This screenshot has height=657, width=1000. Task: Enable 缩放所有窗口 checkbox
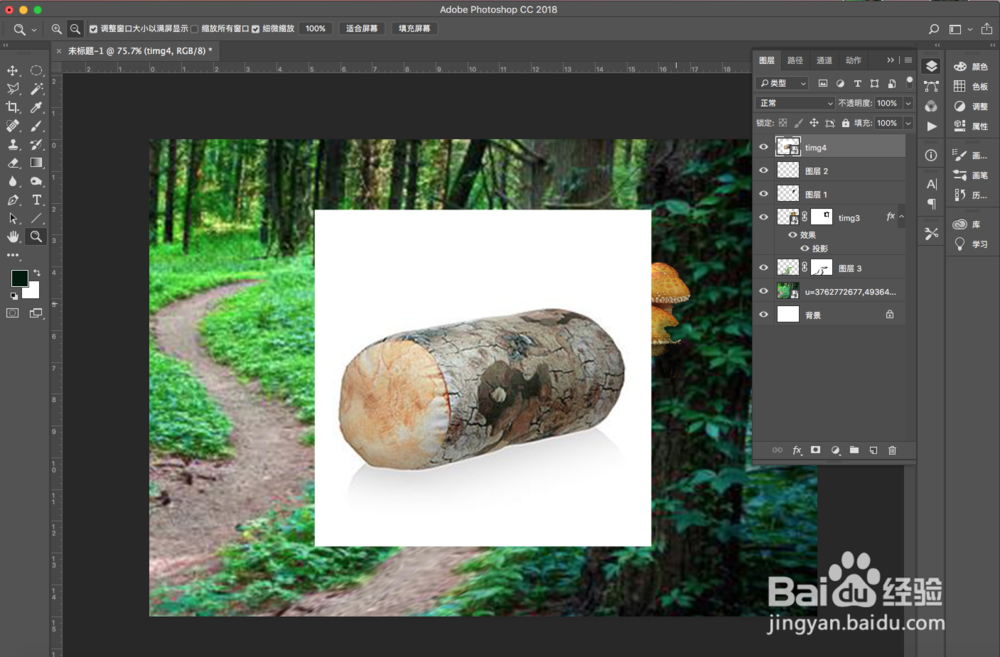coord(195,29)
